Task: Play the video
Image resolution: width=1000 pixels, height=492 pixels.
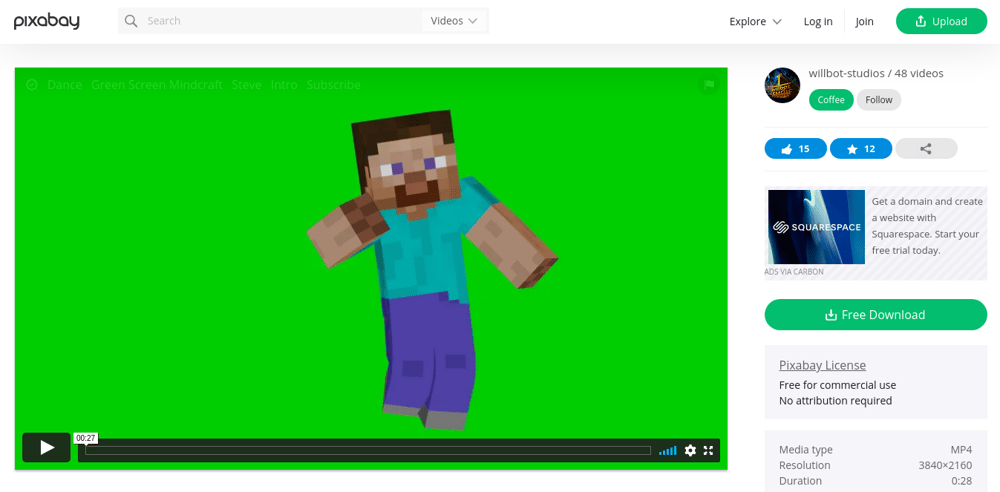Action: 47,447
